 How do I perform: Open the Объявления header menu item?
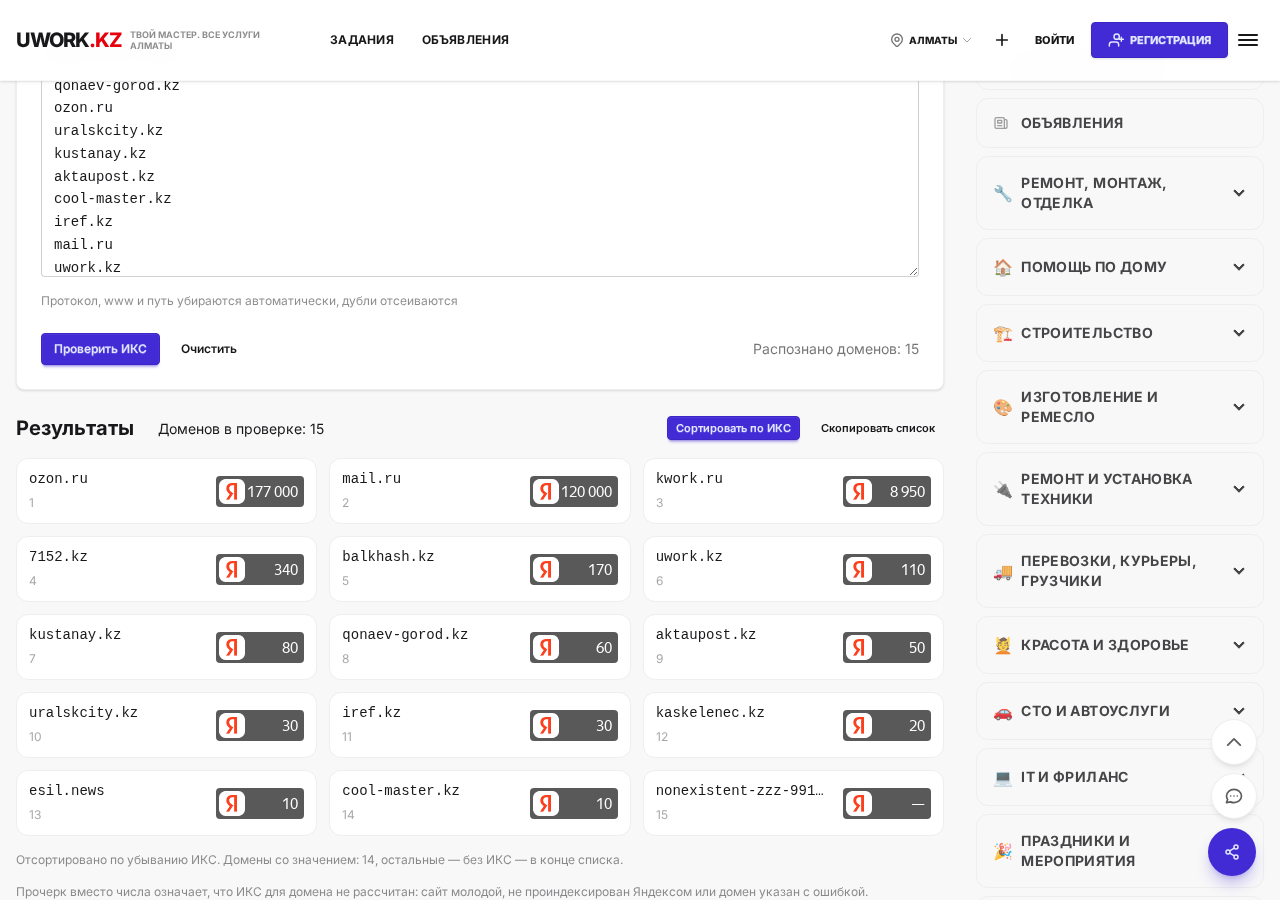tap(465, 40)
